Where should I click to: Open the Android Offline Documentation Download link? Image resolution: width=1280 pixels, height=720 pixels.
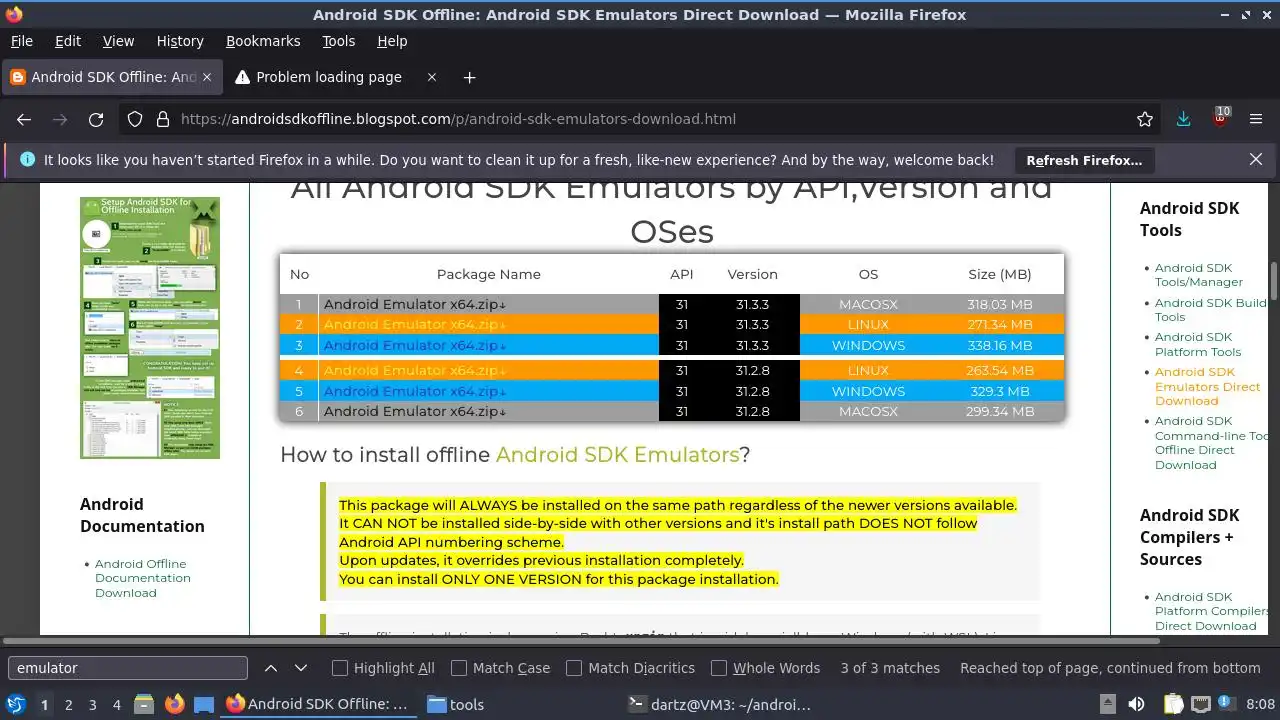pos(143,578)
